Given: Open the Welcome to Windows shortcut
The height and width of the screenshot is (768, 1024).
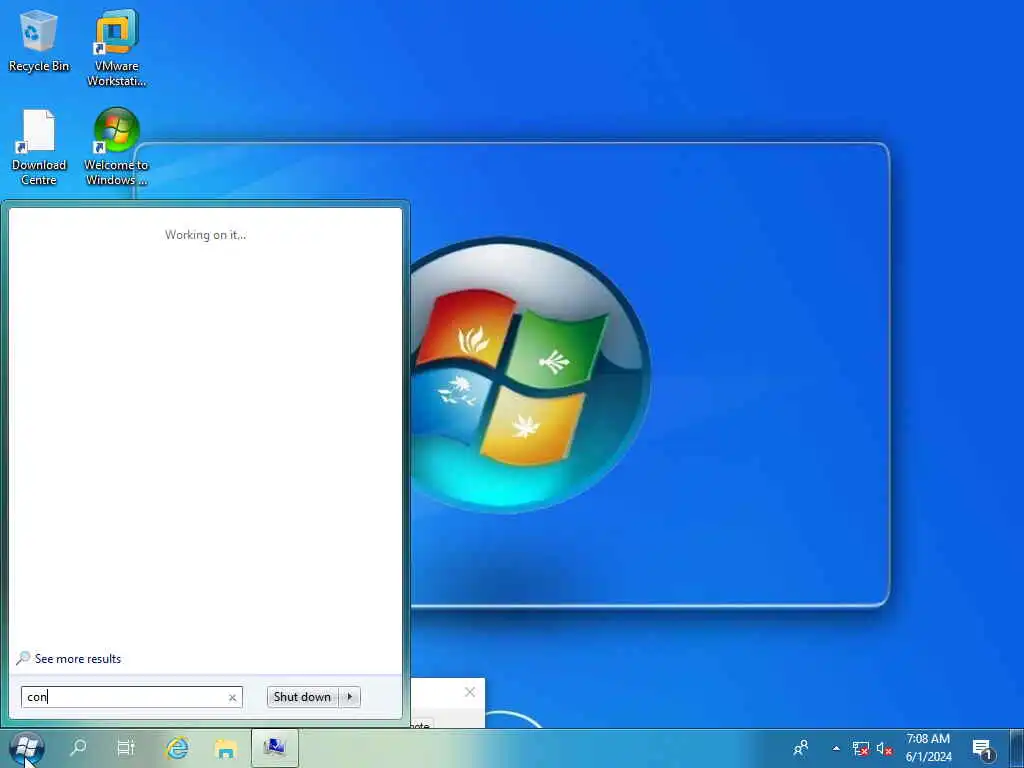Looking at the screenshot, I should tap(116, 147).
